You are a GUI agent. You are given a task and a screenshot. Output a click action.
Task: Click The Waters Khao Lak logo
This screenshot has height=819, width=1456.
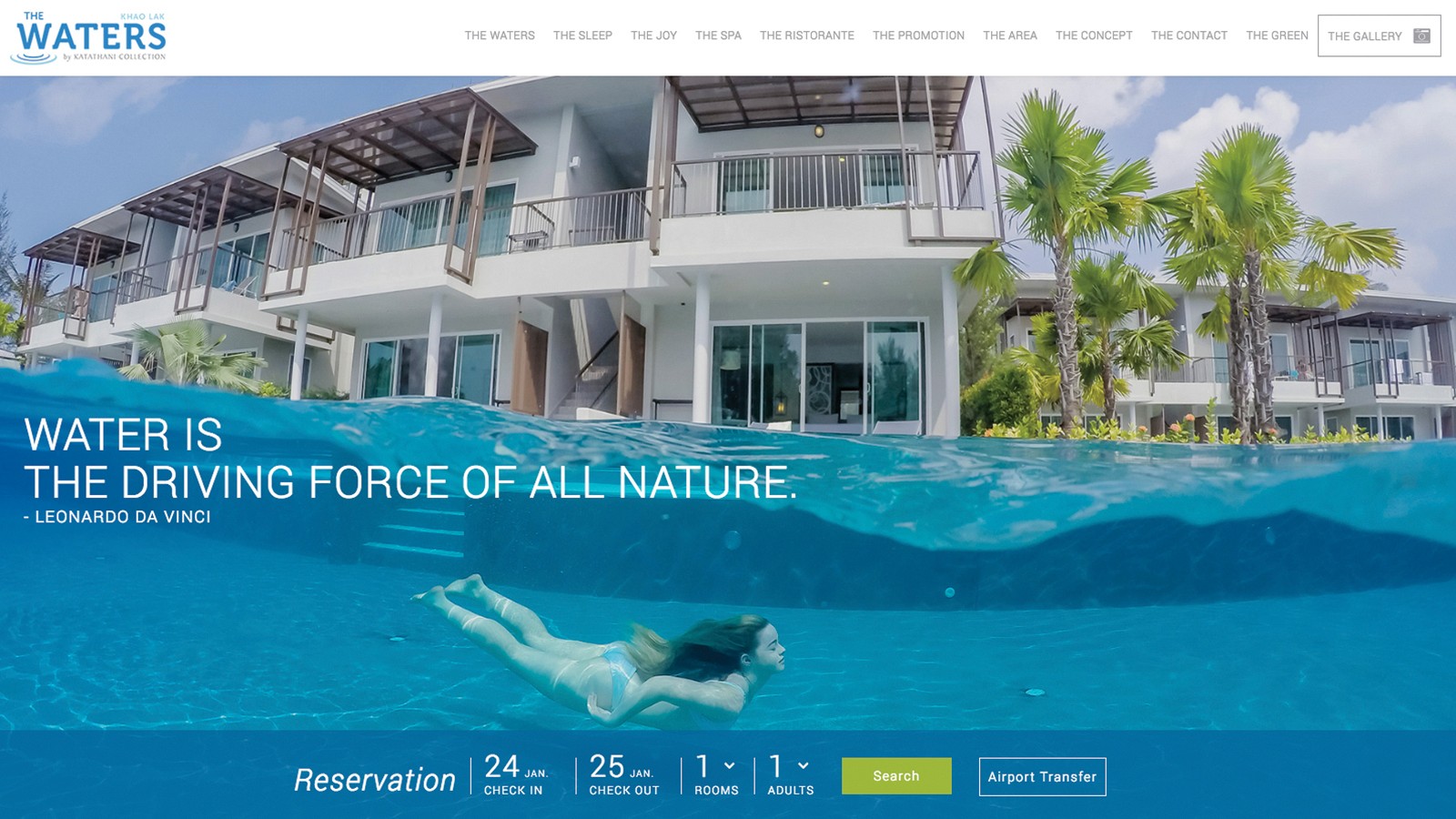(x=88, y=38)
